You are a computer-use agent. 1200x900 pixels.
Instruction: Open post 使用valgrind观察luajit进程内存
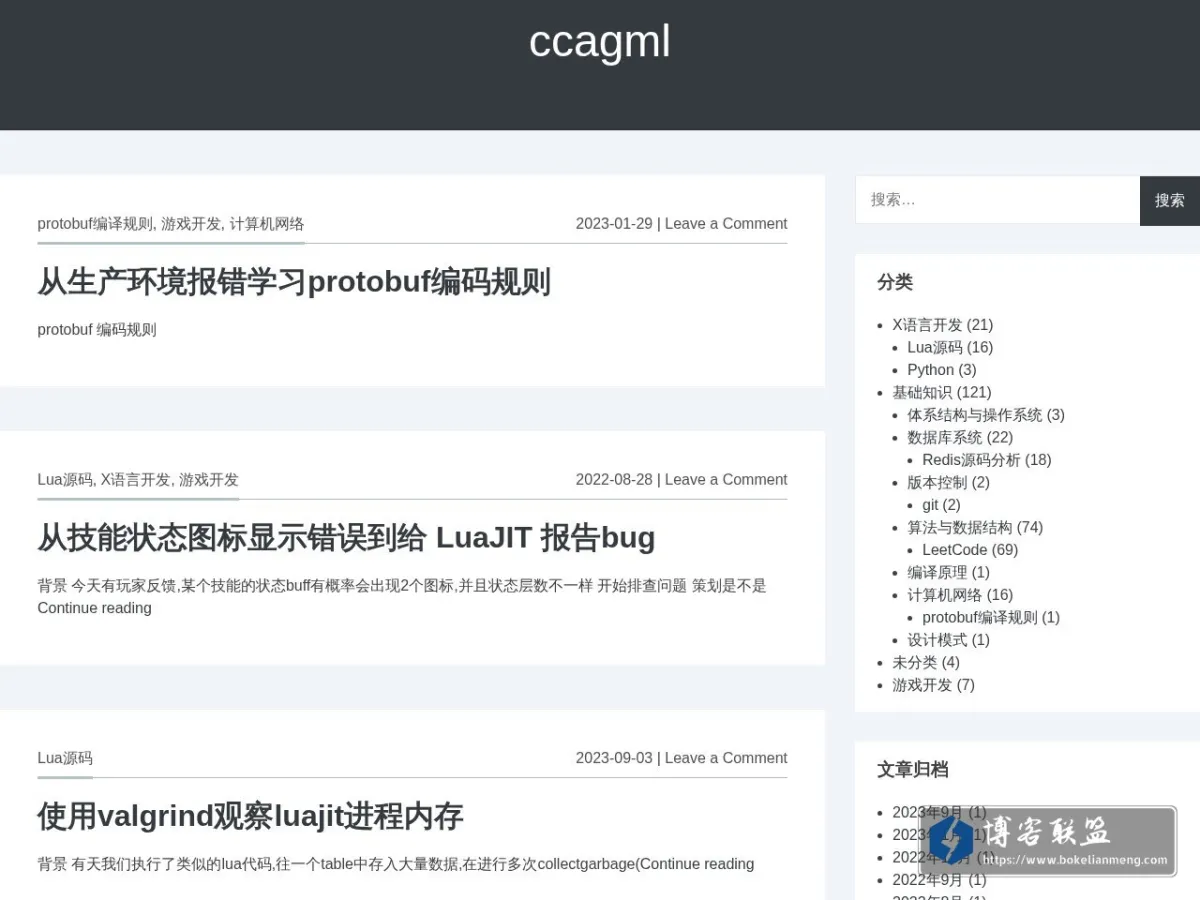point(250,816)
